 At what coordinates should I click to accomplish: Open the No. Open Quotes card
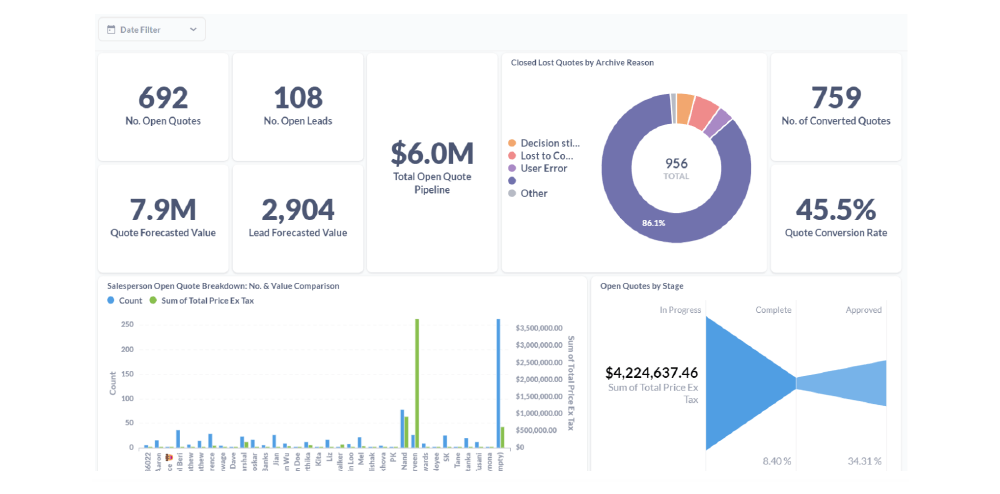coord(163,106)
